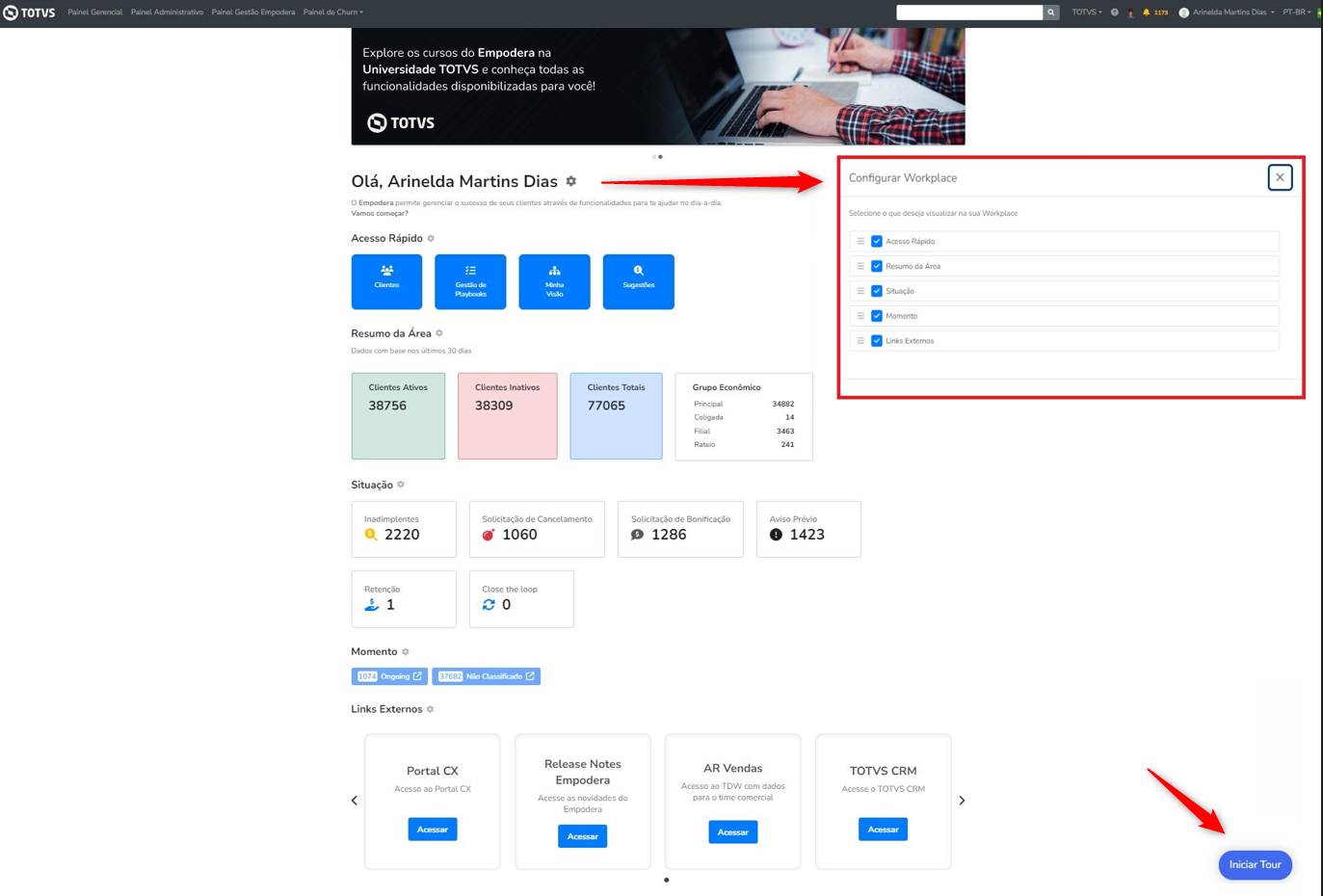The height and width of the screenshot is (896, 1323).
Task: Open the Minha Visão quick access tile
Action: click(x=554, y=281)
